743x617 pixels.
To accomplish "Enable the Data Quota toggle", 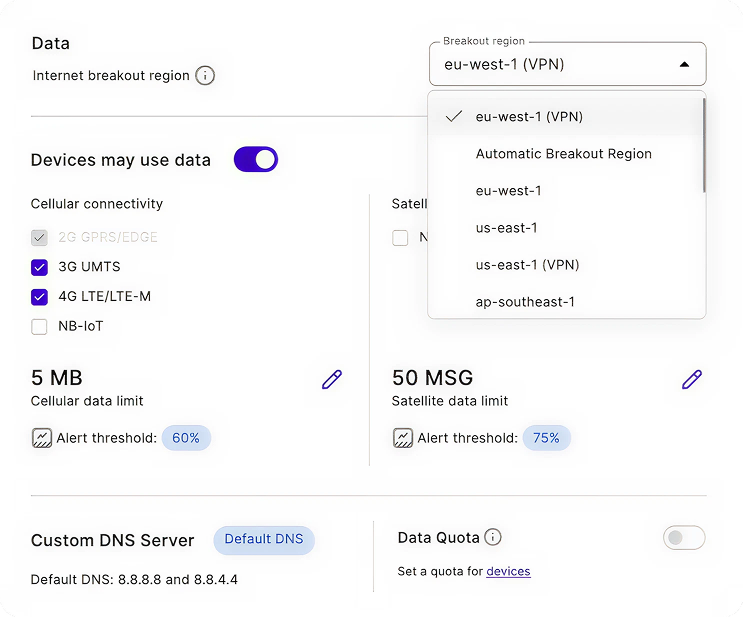I will click(x=684, y=538).
